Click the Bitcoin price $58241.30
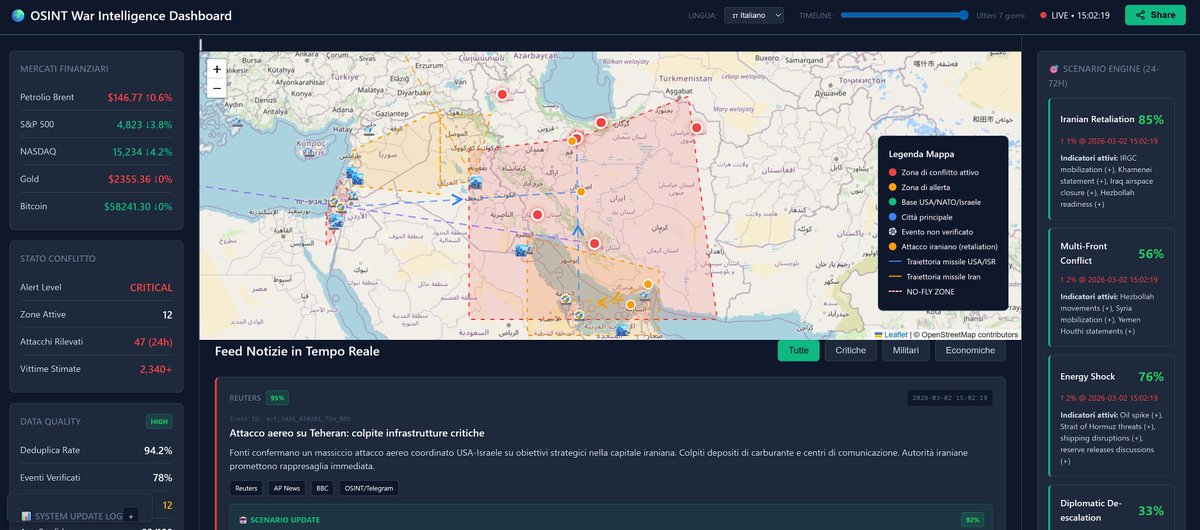Image resolution: width=1200 pixels, height=530 pixels. point(128,206)
